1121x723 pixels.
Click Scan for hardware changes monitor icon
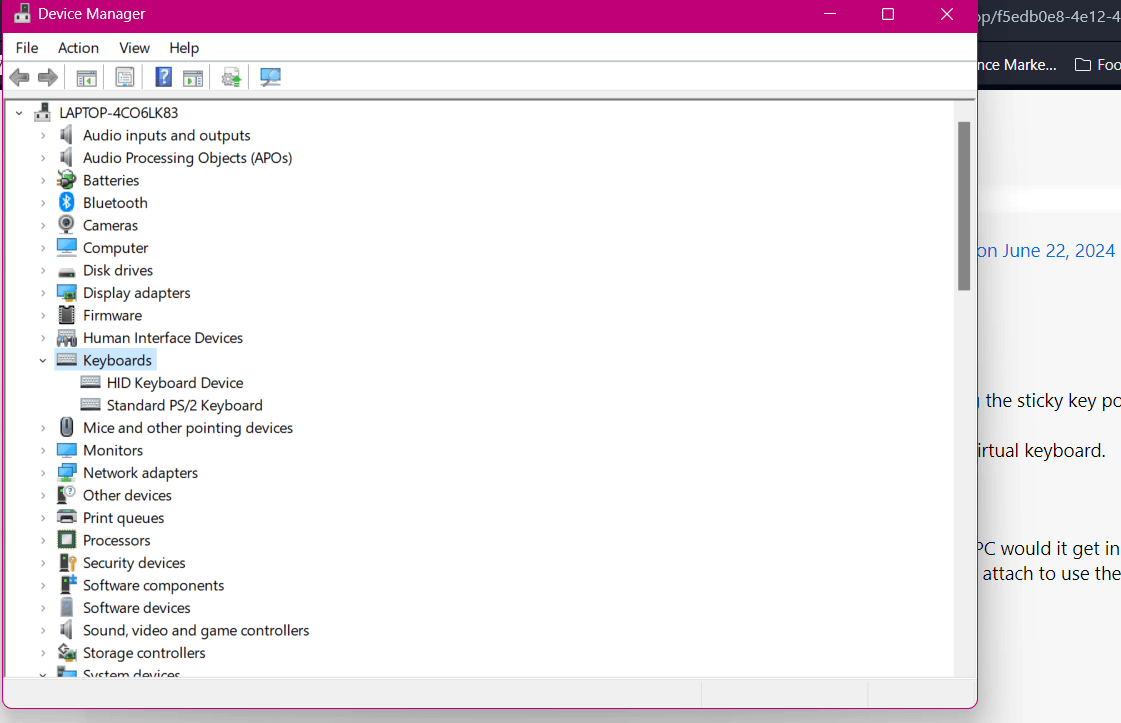270,77
